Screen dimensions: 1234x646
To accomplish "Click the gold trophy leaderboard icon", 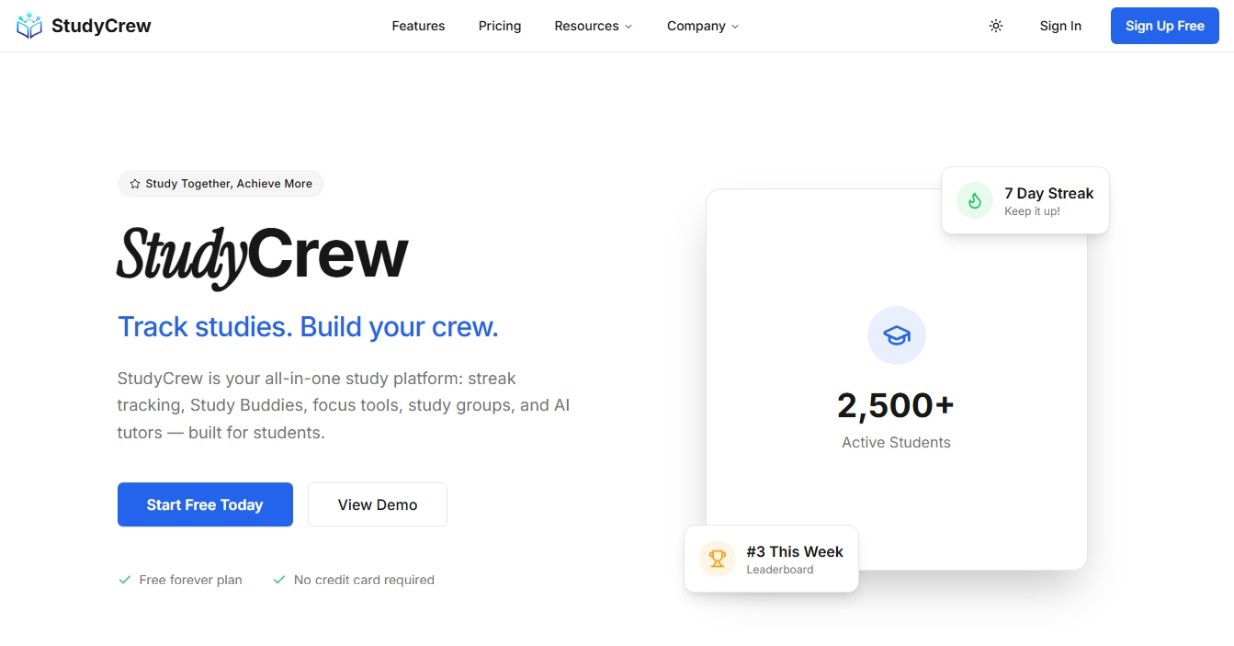I will (x=717, y=559).
